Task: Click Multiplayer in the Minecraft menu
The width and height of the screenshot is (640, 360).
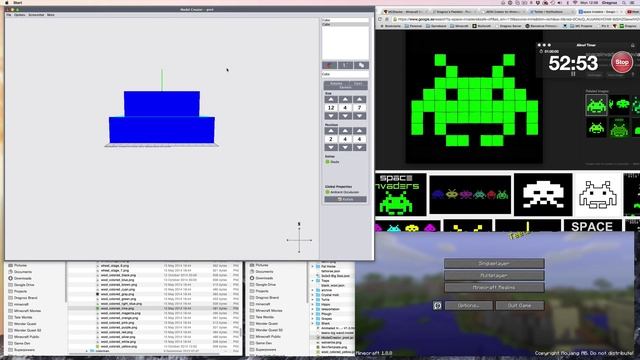Action: 494,276
